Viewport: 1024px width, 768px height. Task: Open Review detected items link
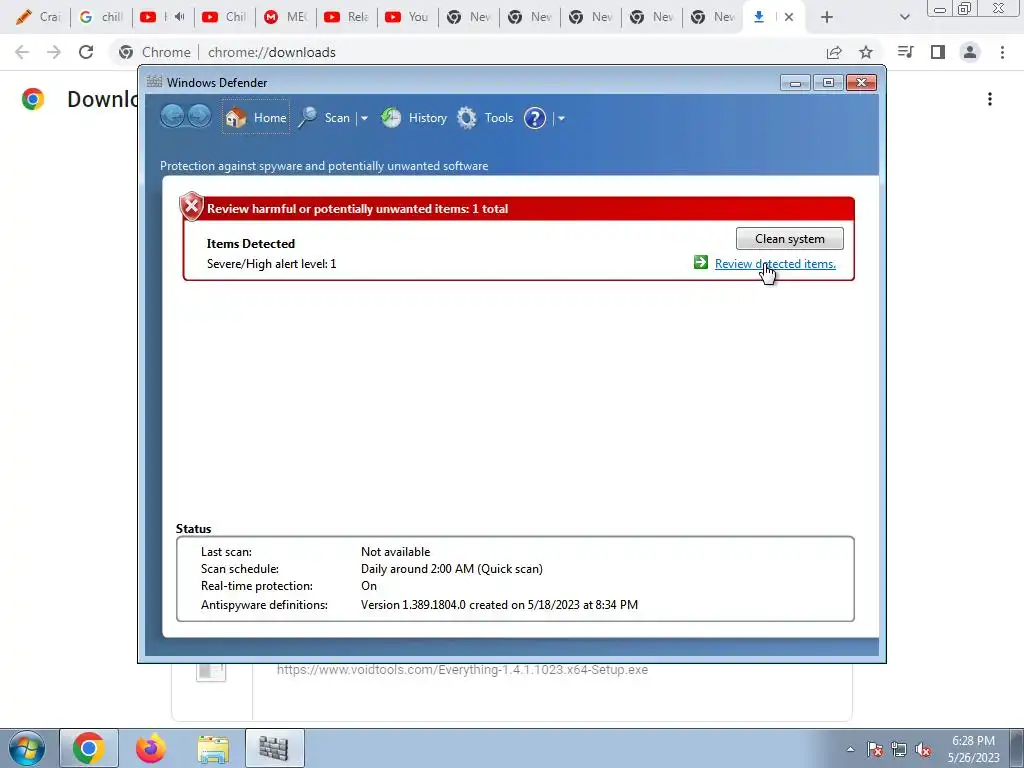pyautogui.click(x=775, y=264)
